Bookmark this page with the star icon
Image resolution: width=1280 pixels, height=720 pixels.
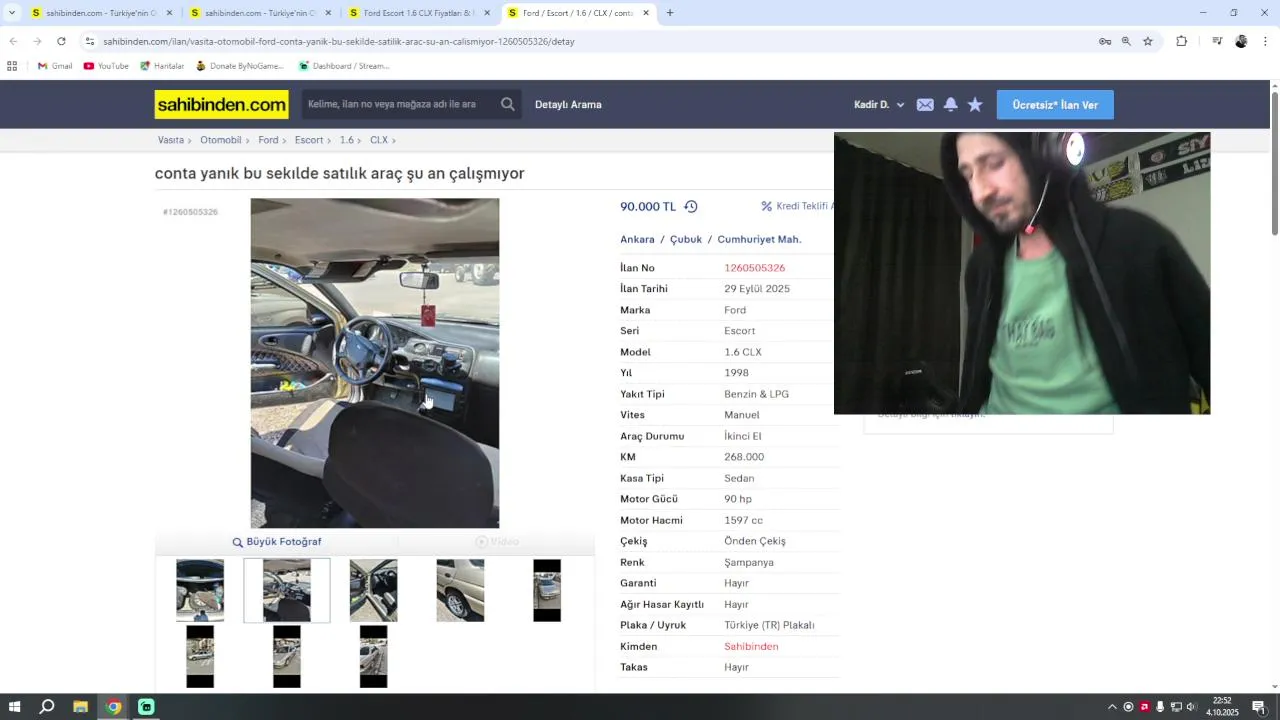1148,41
